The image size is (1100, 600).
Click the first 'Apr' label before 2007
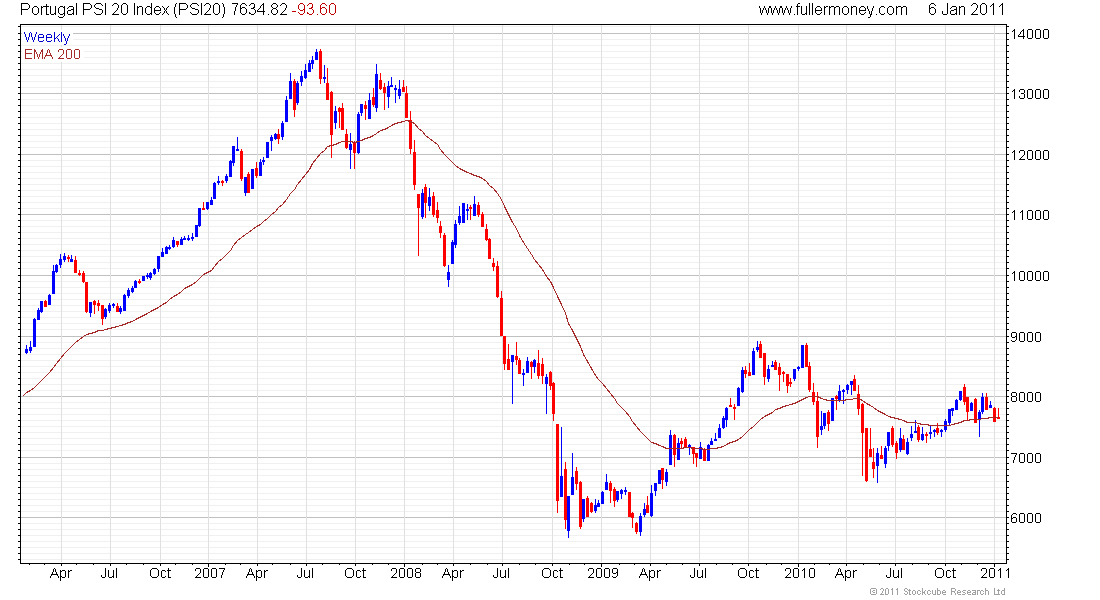(61, 573)
